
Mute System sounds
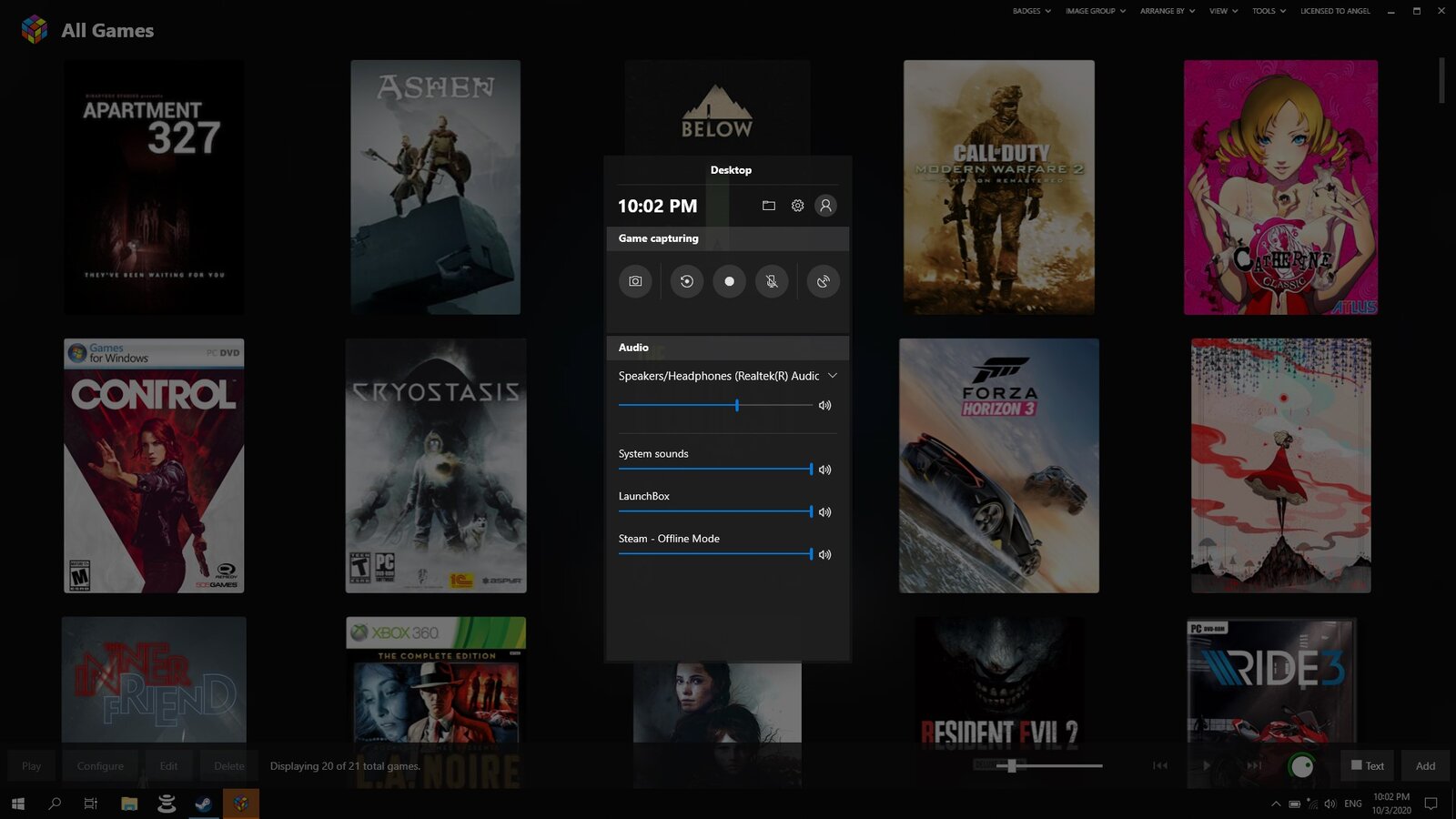[824, 470]
